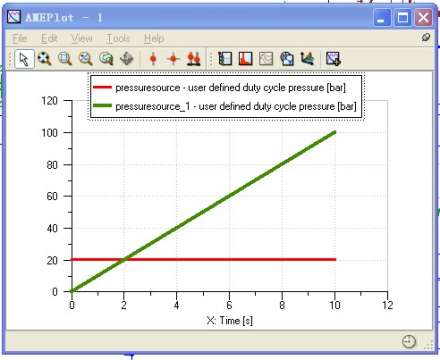Image resolution: width=440 pixels, height=360 pixels.
Task: Click the add new plot icon
Action: pos(333,59)
